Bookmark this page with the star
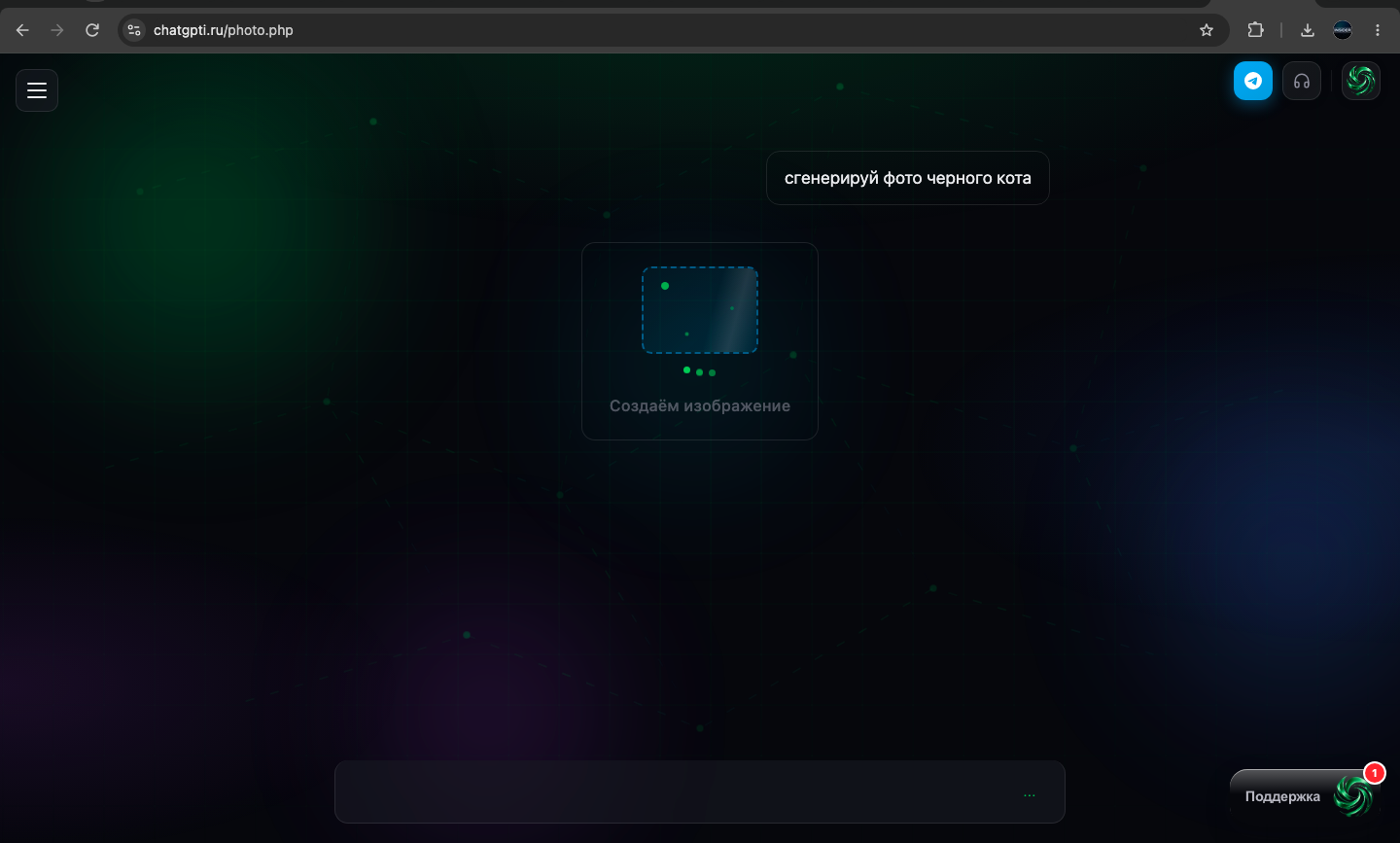This screenshot has width=1400, height=843. (1207, 30)
